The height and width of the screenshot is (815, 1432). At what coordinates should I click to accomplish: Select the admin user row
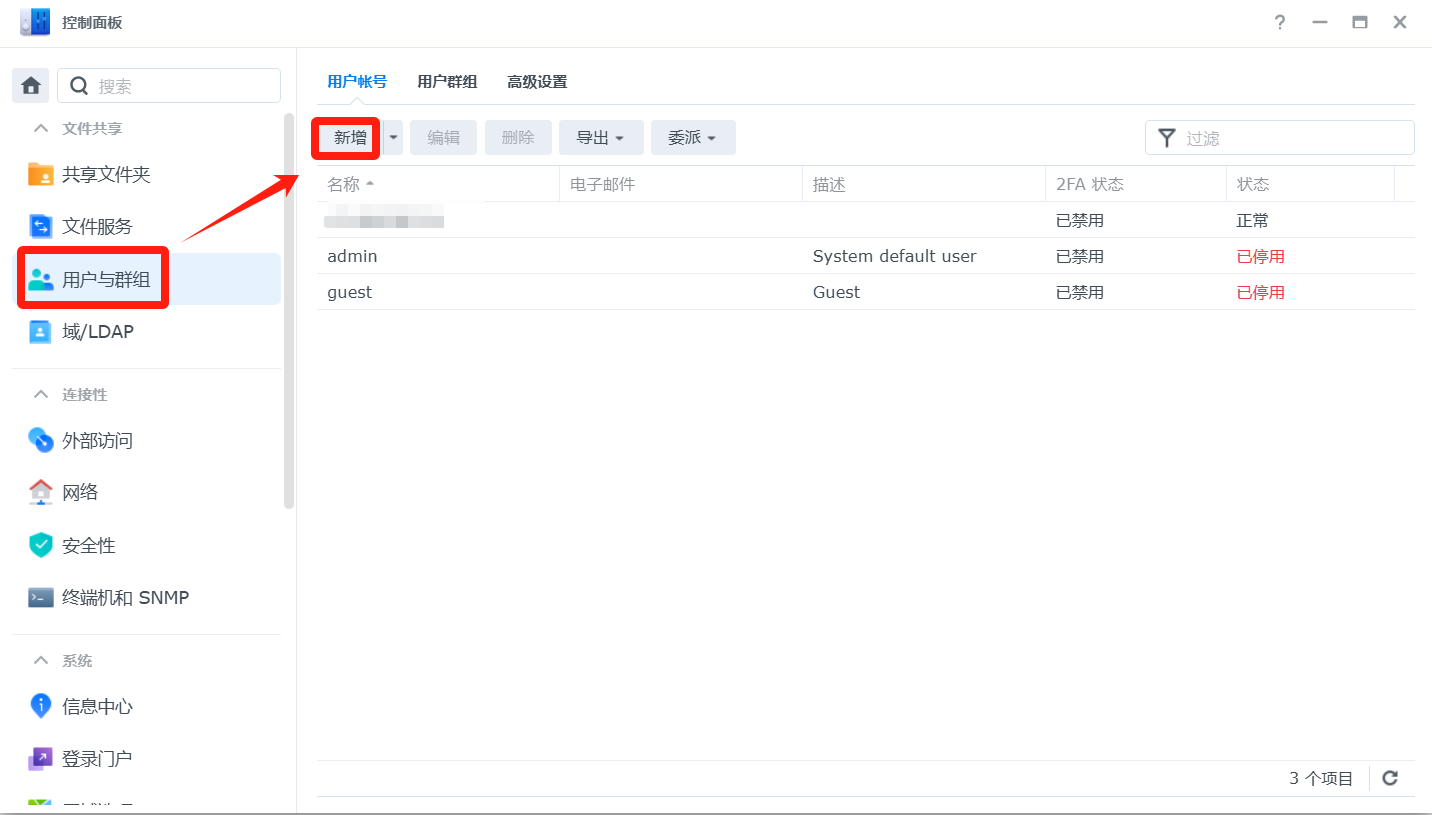point(600,256)
